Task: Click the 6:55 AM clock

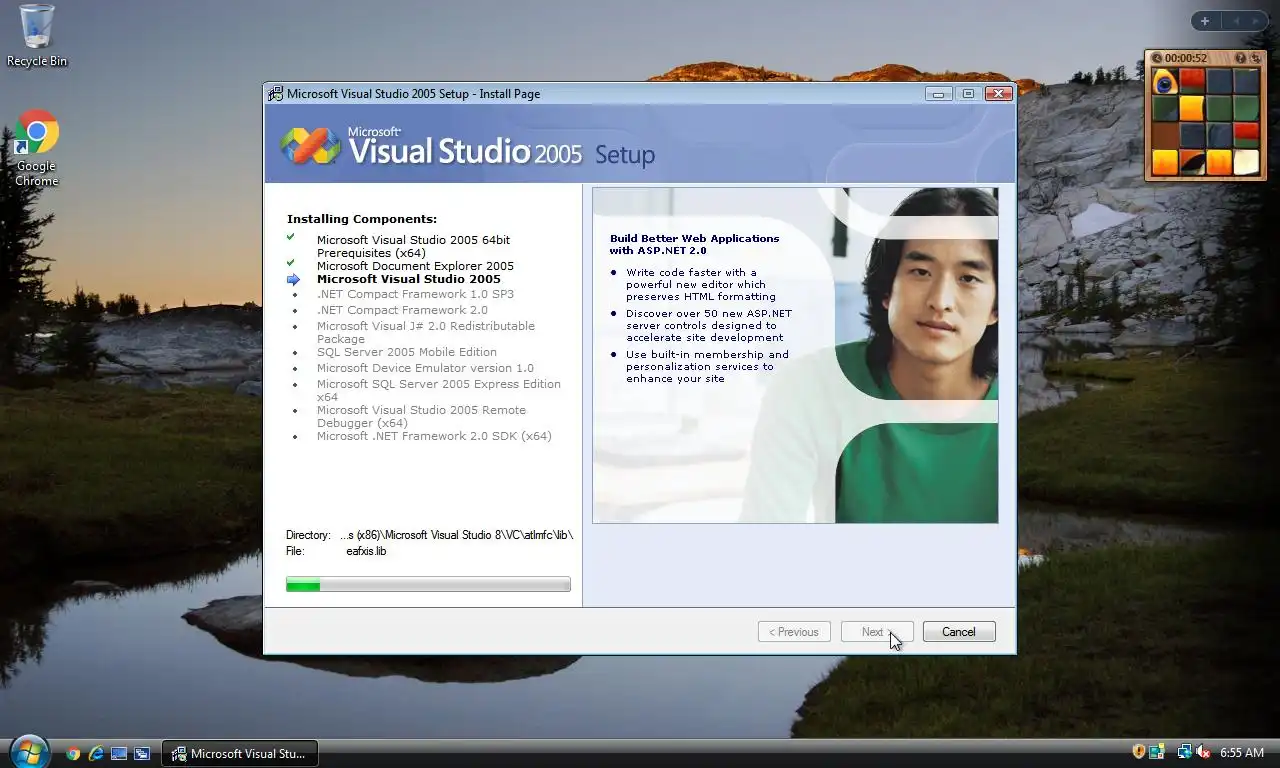Action: [x=1242, y=753]
